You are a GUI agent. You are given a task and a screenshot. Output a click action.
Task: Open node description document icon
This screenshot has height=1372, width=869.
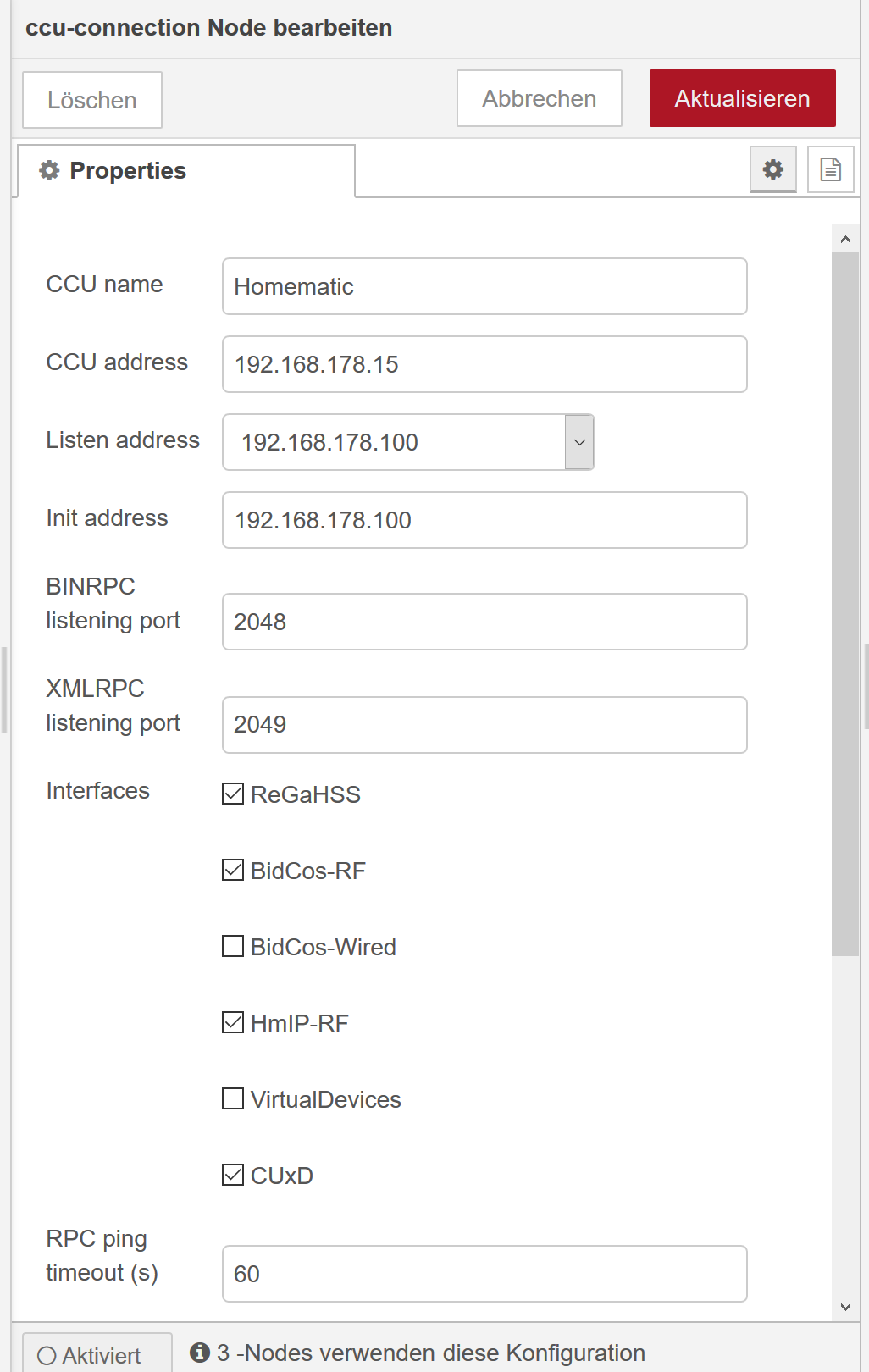[x=830, y=169]
